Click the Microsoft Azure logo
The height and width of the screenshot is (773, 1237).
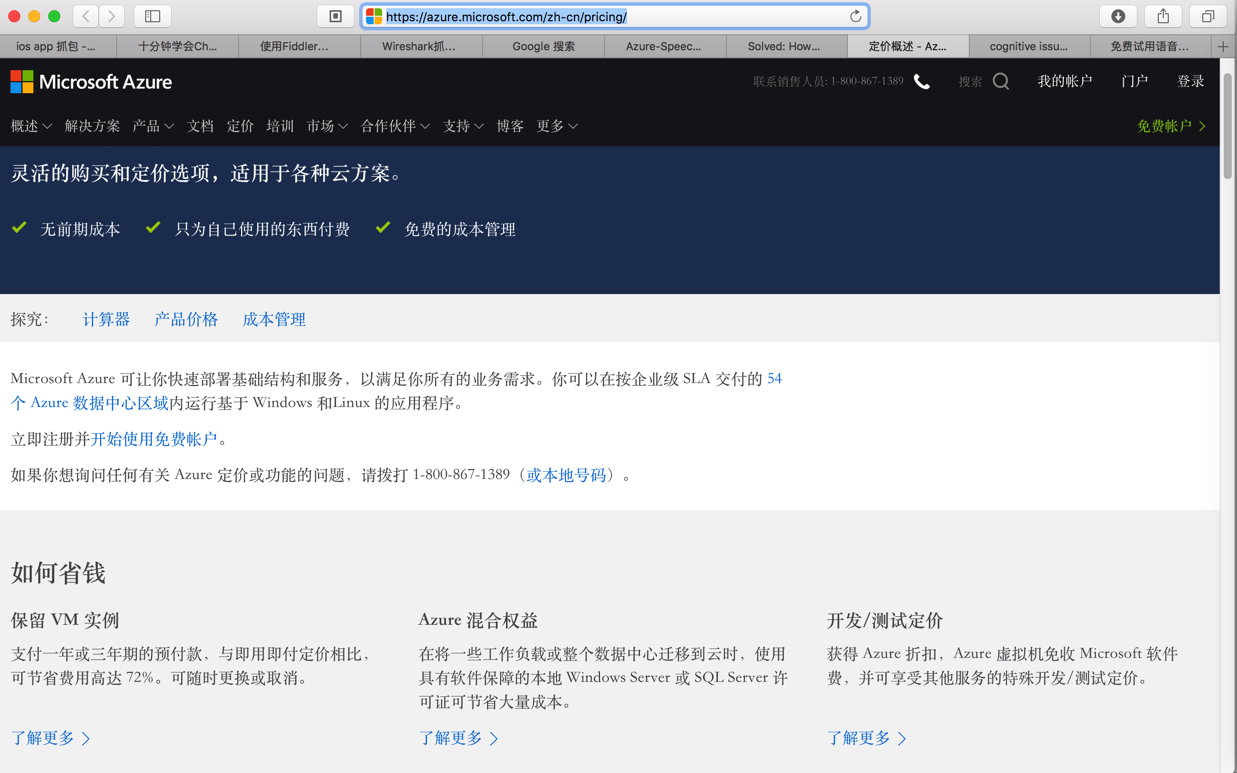(91, 82)
